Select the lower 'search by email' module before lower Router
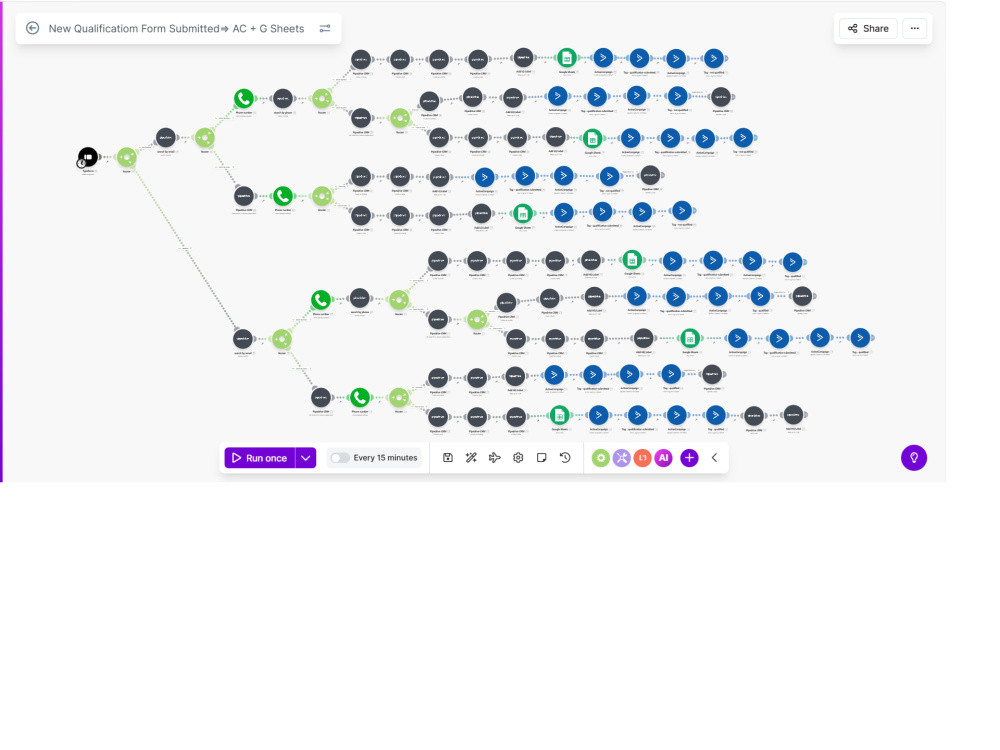This screenshot has height=750, width=1000. (x=243, y=339)
